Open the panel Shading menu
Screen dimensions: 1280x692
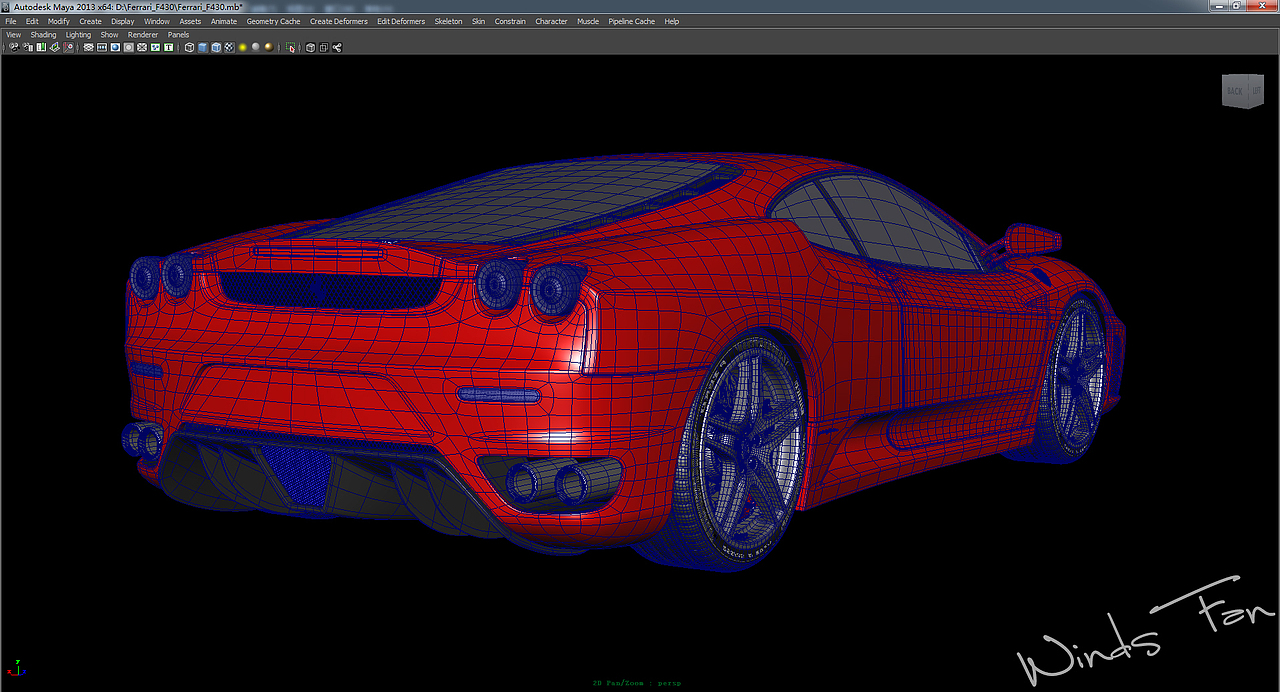pyautogui.click(x=44, y=35)
